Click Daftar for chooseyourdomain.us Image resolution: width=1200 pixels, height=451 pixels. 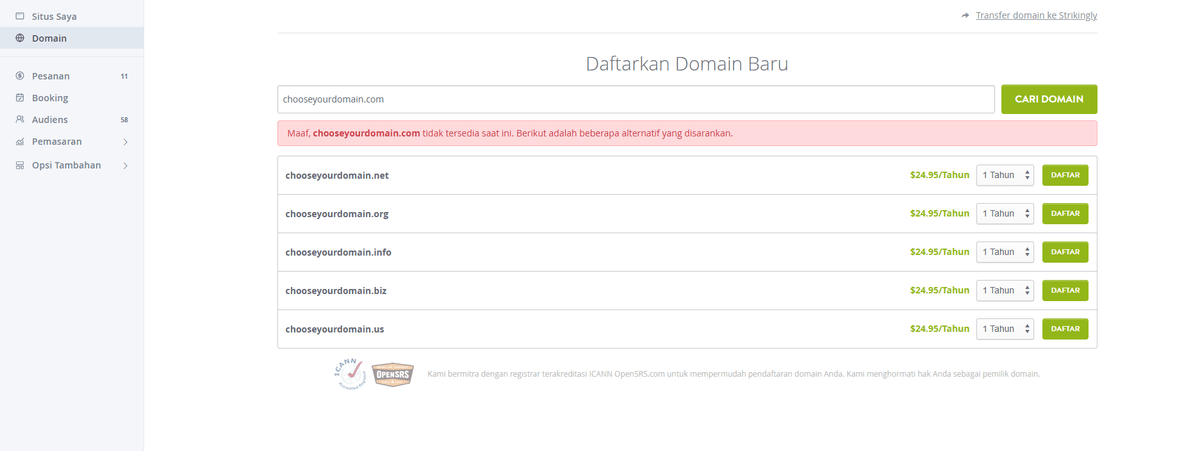pyautogui.click(x=1065, y=328)
